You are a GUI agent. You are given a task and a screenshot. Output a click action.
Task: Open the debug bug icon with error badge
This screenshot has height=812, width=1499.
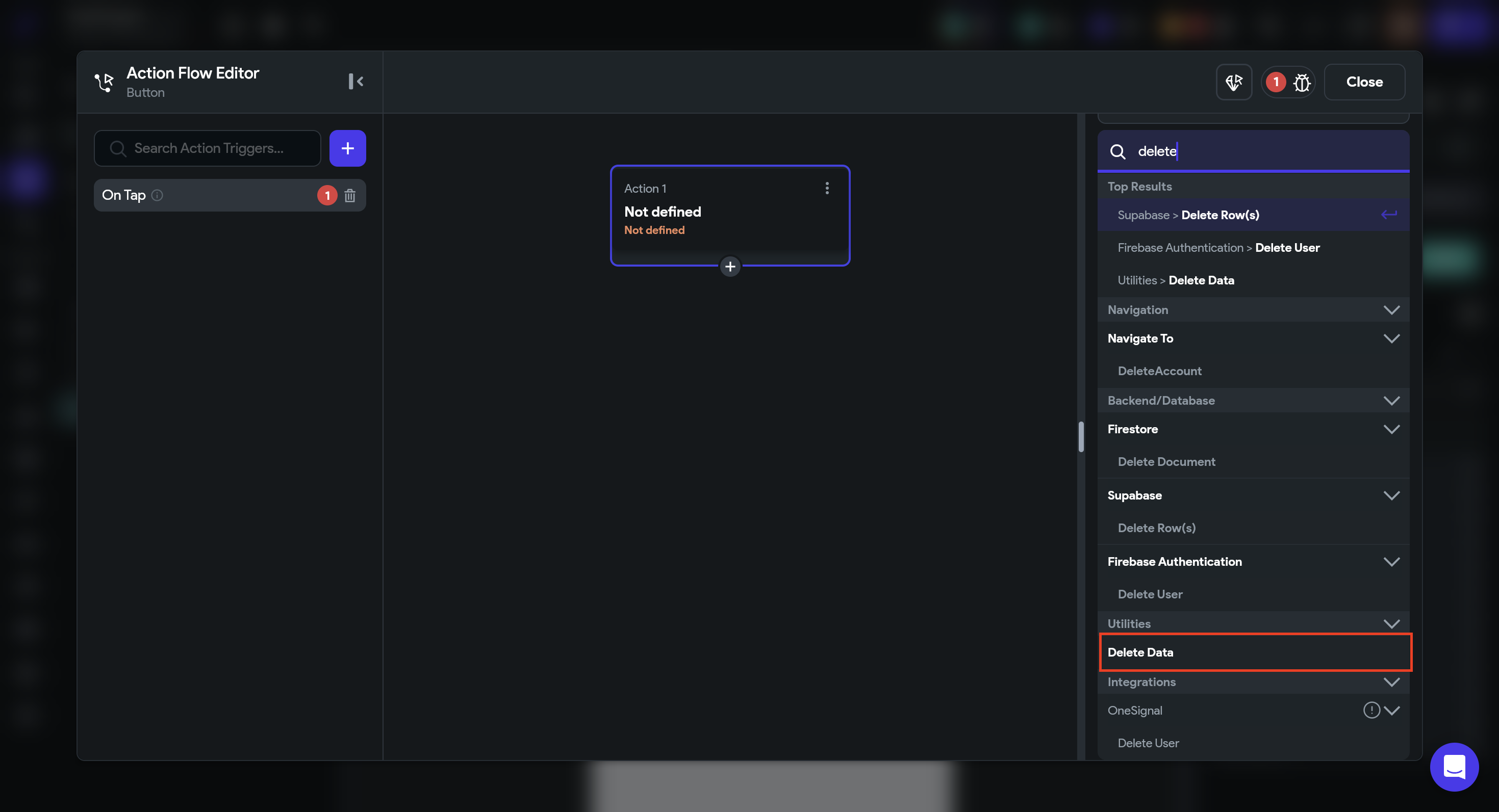point(1301,82)
